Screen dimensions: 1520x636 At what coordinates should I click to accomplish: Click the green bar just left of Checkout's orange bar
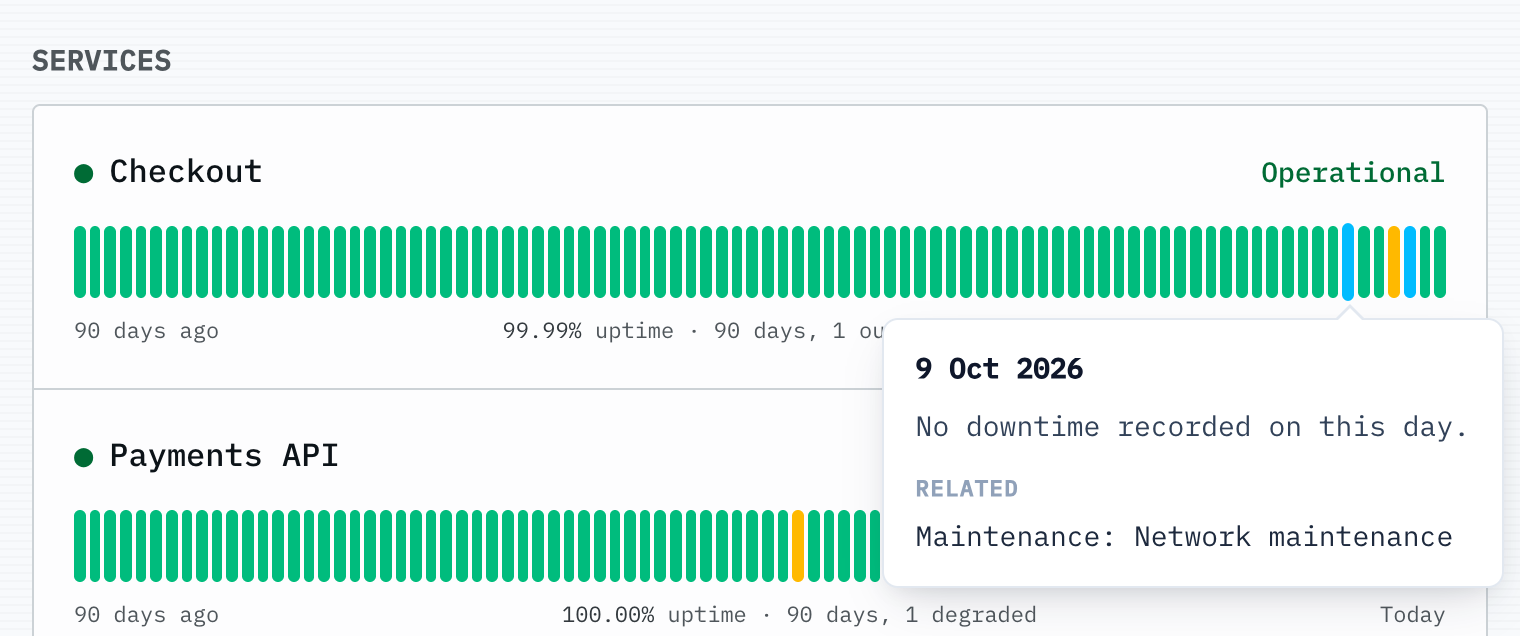(x=1379, y=262)
